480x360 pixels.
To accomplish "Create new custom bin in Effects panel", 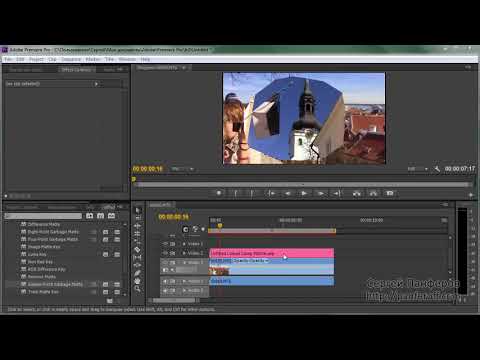I will [109, 301].
